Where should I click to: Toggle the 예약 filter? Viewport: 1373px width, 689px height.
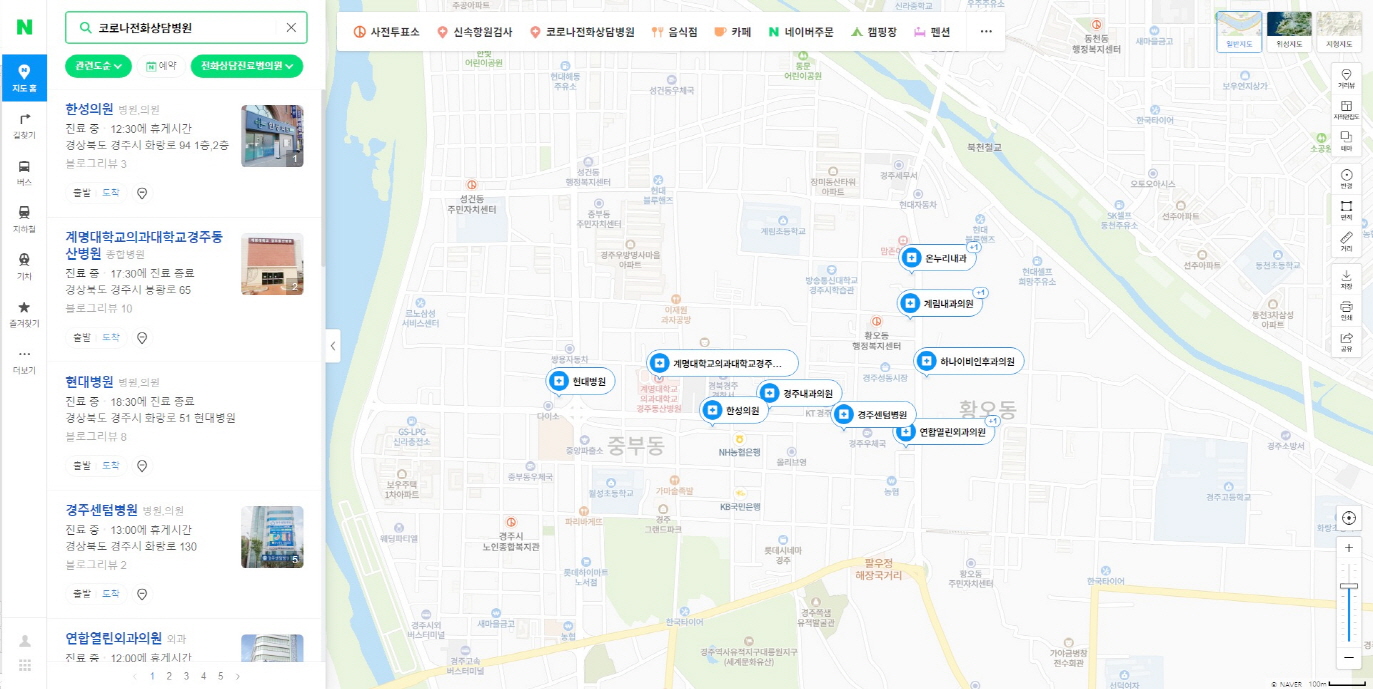click(x=161, y=66)
